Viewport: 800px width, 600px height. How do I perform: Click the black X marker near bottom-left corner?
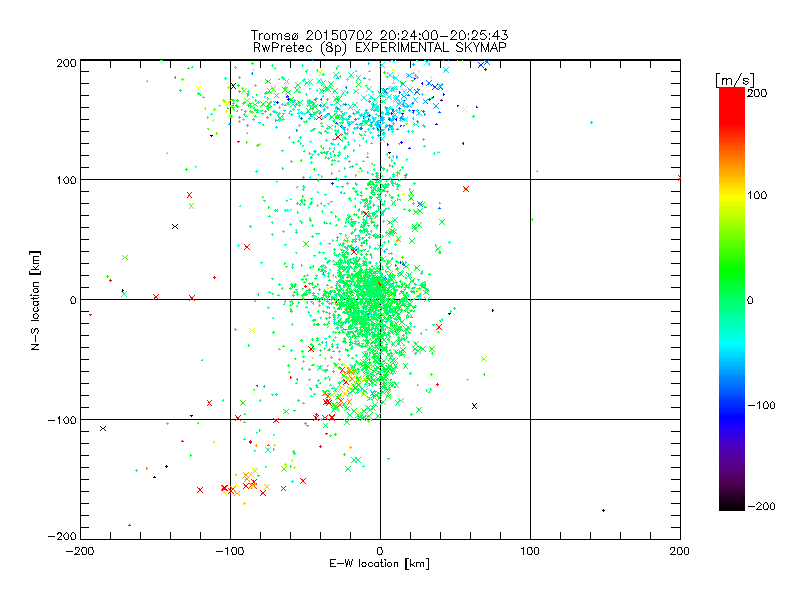pos(103,428)
